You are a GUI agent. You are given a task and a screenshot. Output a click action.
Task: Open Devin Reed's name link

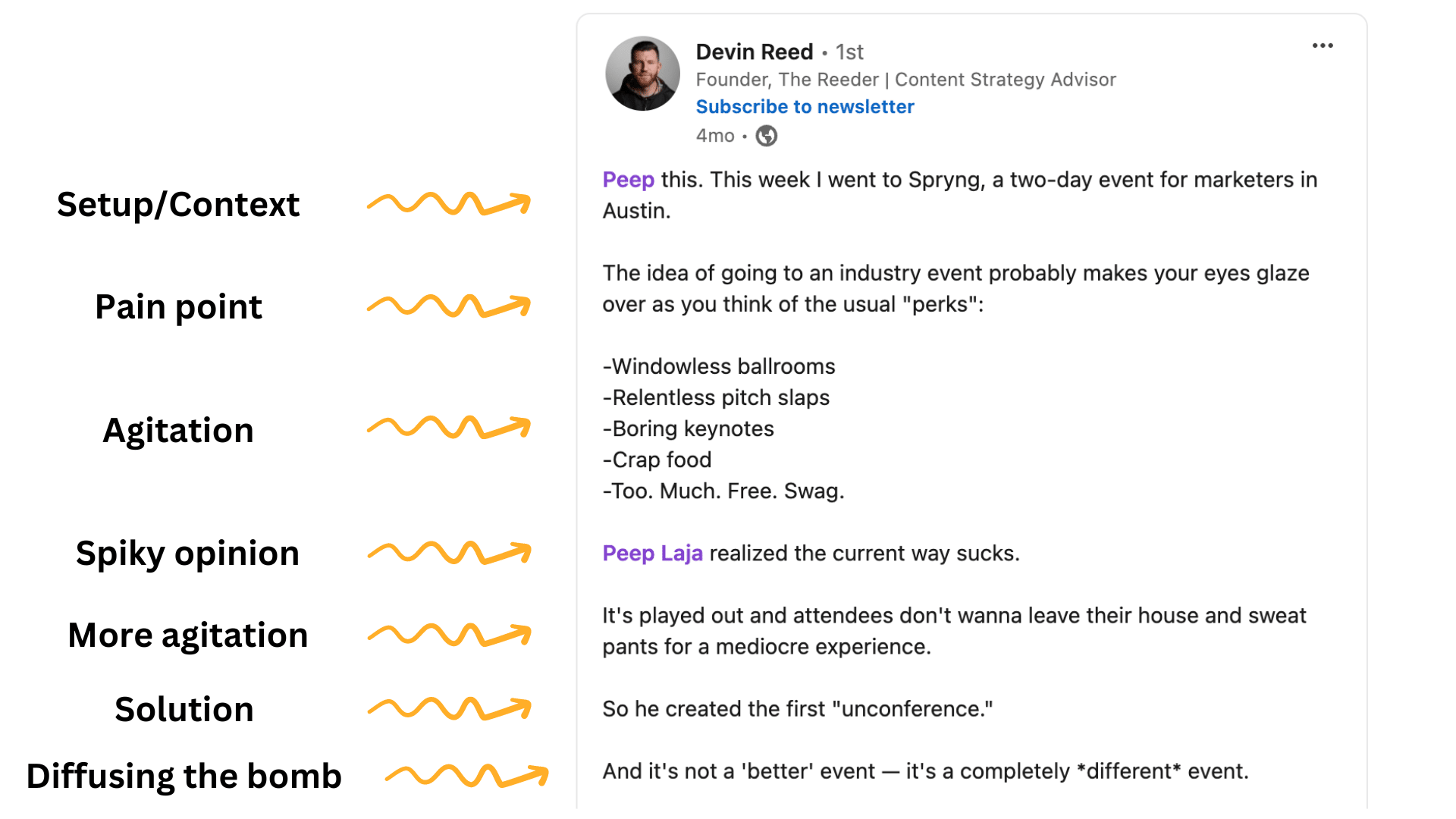coord(754,52)
